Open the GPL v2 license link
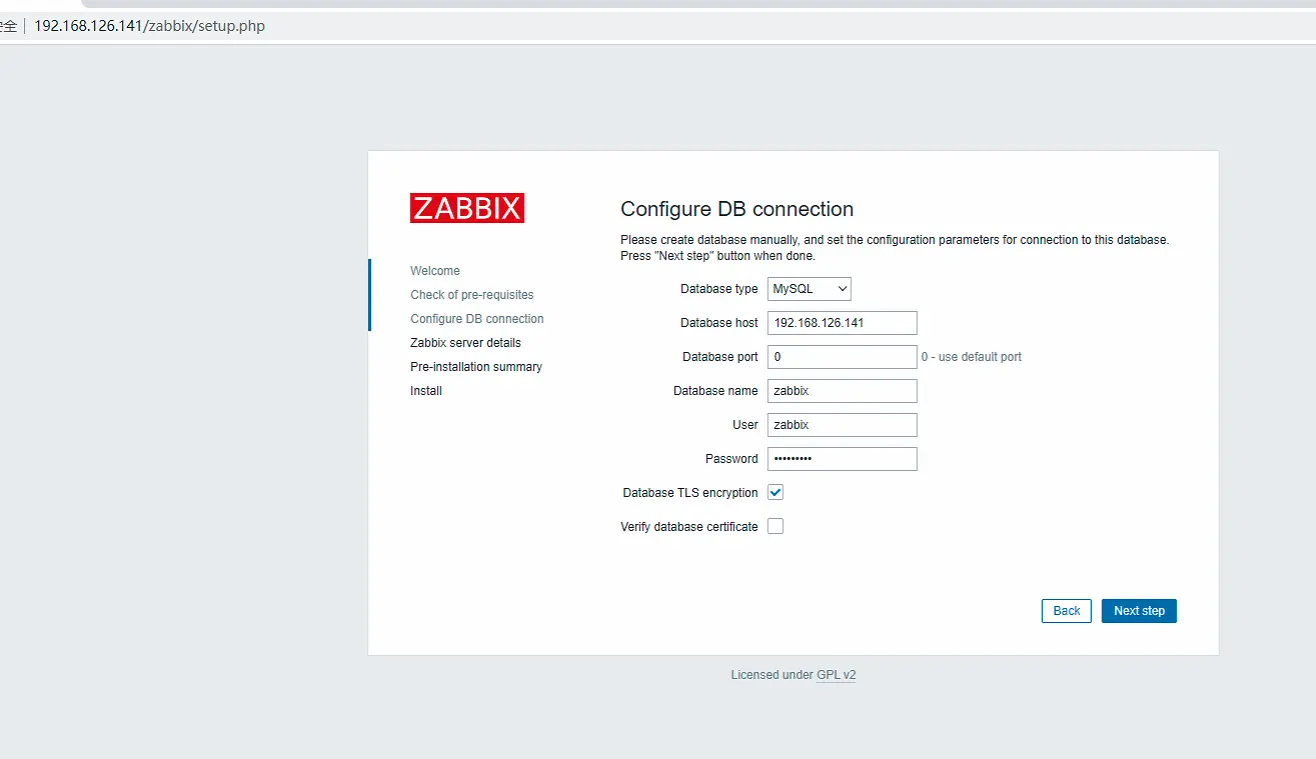 [x=836, y=675]
